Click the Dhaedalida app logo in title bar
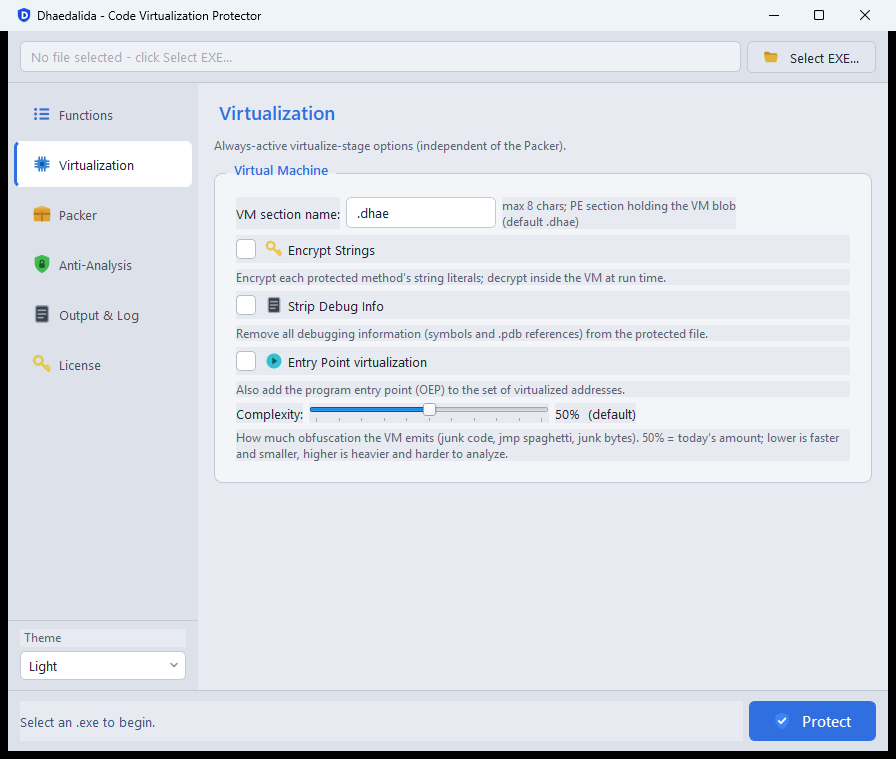Screen dimensions: 896x759 pyautogui.click(x=23, y=15)
